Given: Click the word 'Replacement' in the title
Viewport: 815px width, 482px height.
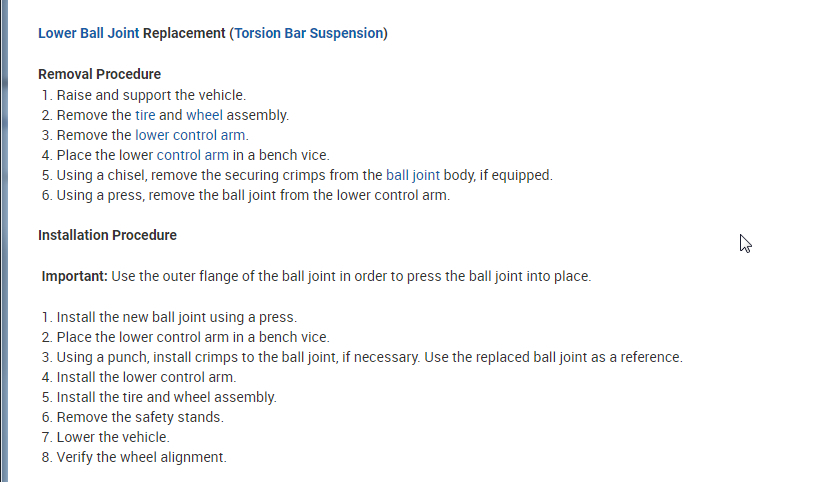Looking at the screenshot, I should [184, 33].
